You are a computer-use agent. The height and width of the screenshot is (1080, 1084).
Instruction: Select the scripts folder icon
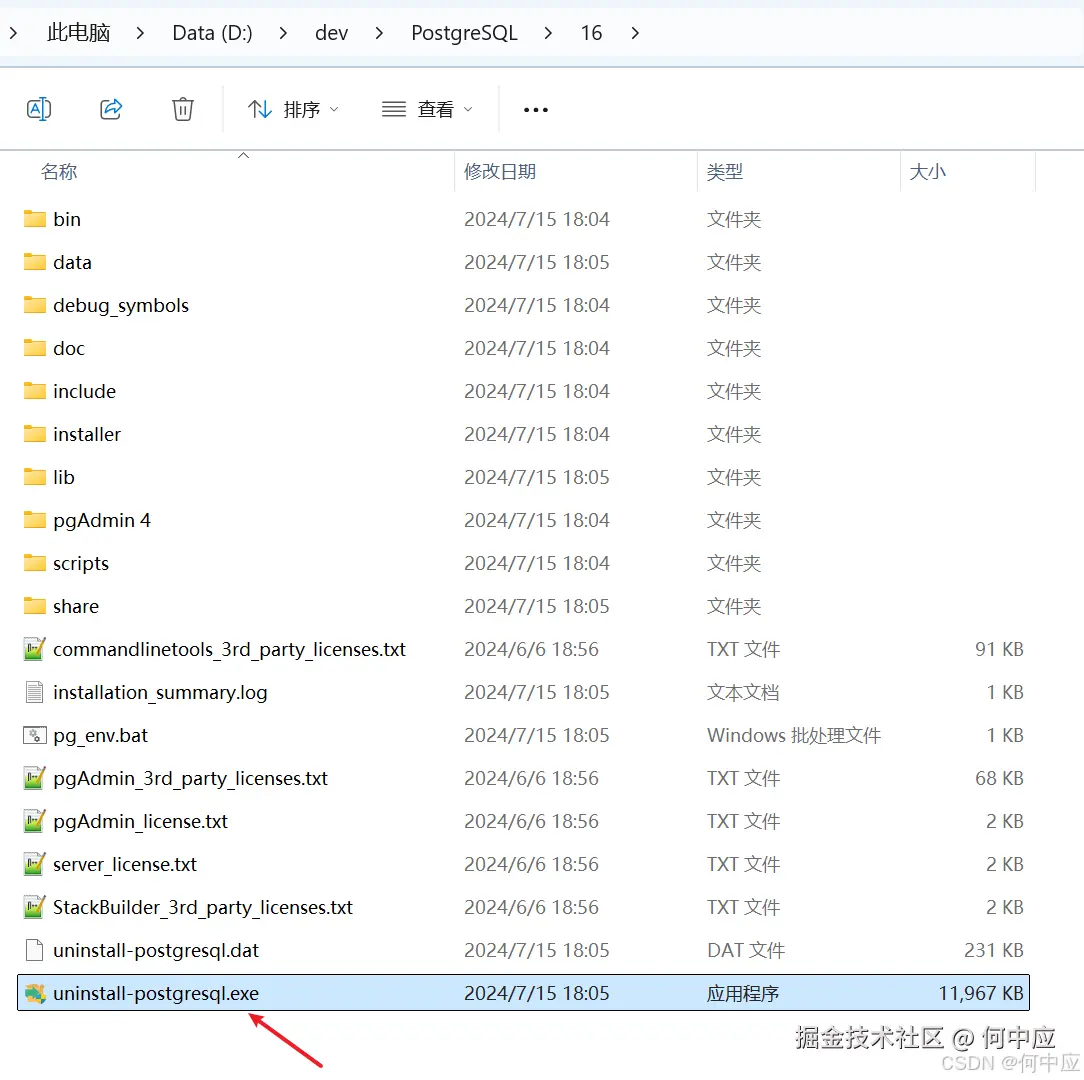click(x=35, y=563)
